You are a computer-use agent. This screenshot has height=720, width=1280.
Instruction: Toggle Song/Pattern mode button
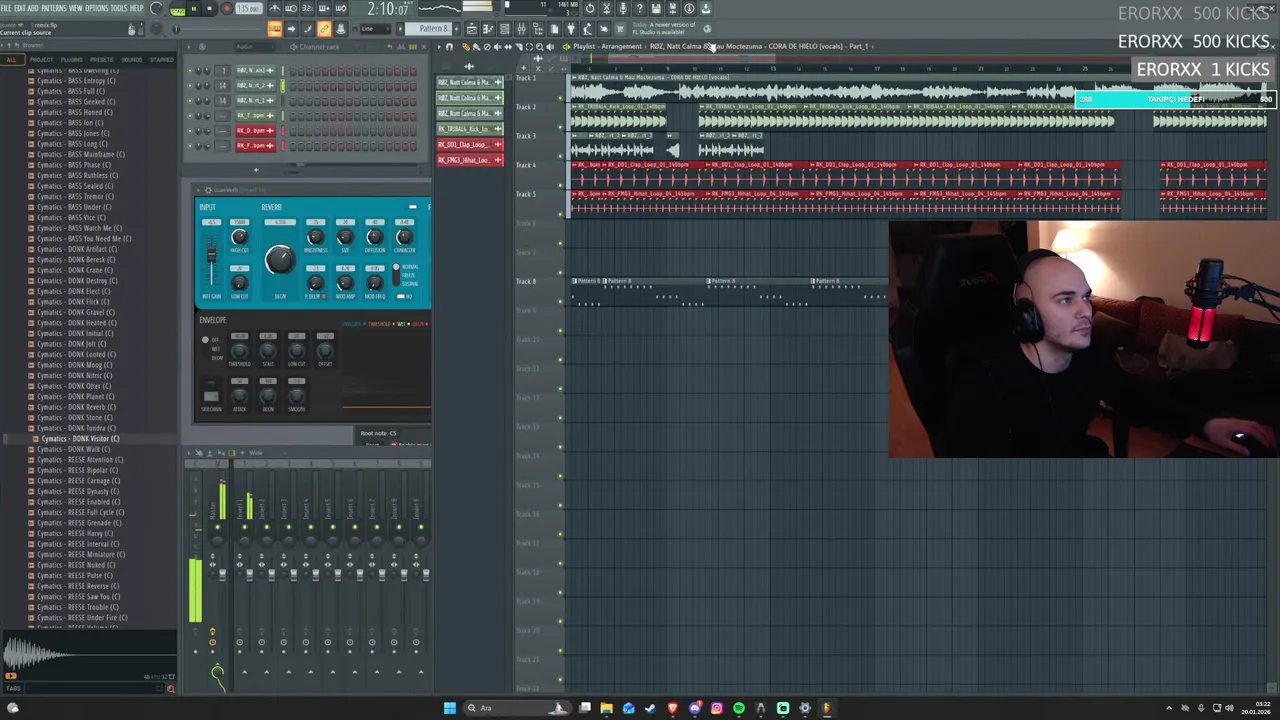pos(178,10)
